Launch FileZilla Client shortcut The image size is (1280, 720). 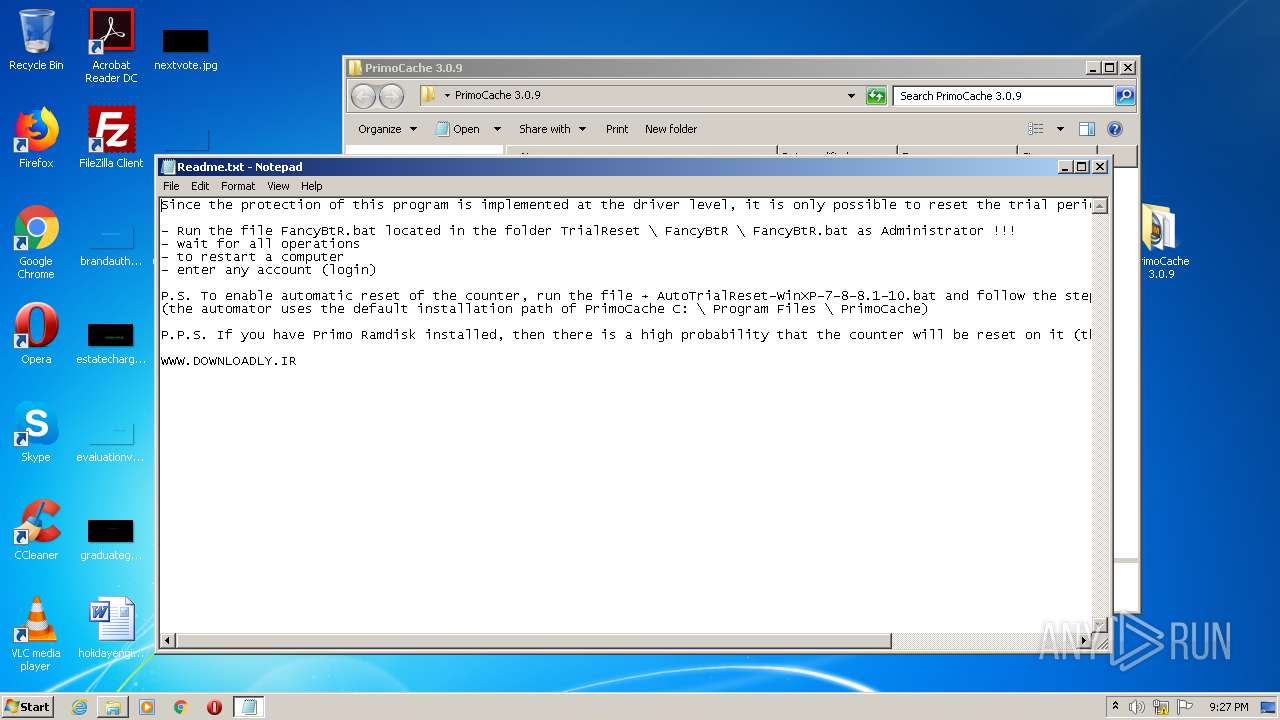coord(111,138)
